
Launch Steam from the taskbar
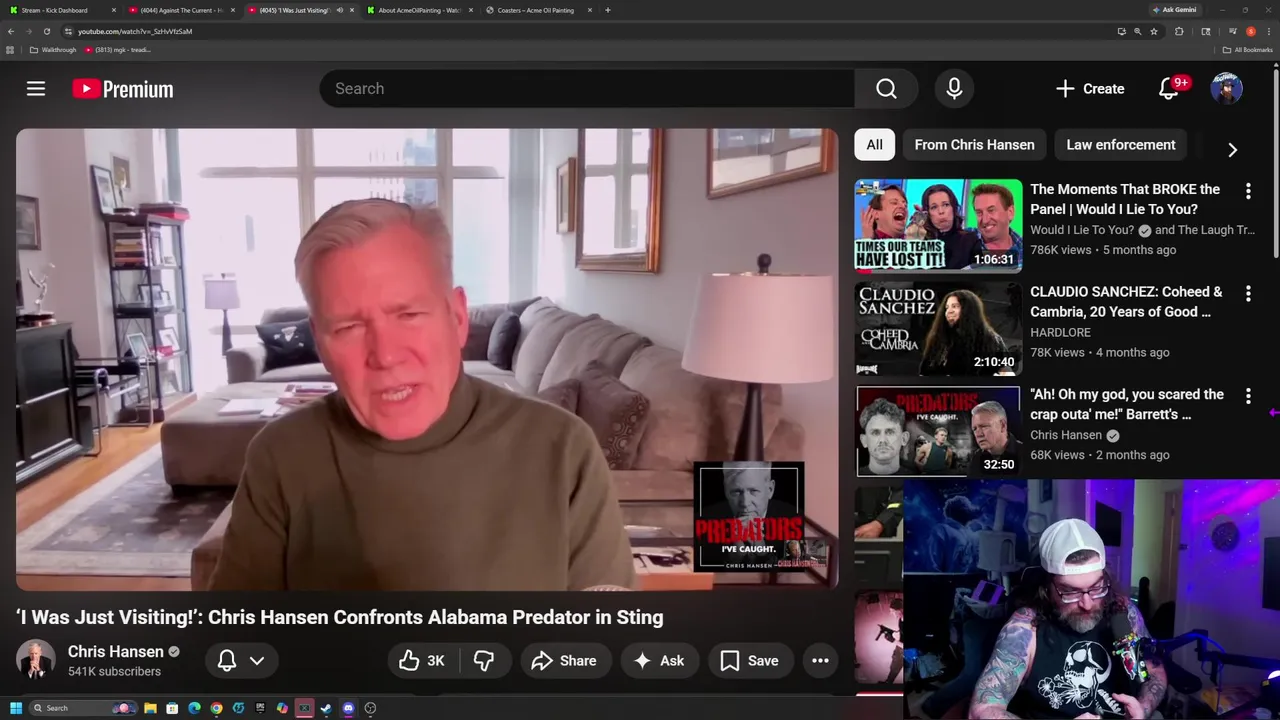click(326, 708)
